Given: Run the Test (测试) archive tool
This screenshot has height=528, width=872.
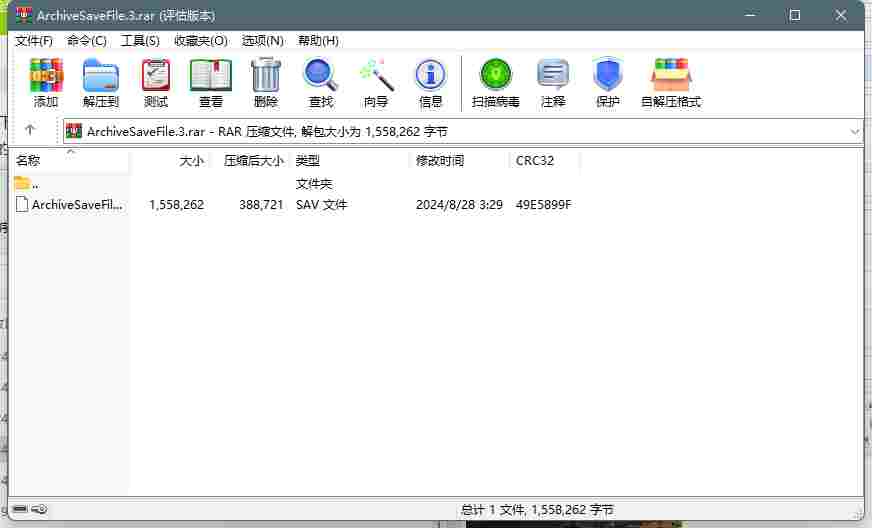Looking at the screenshot, I should (x=156, y=83).
